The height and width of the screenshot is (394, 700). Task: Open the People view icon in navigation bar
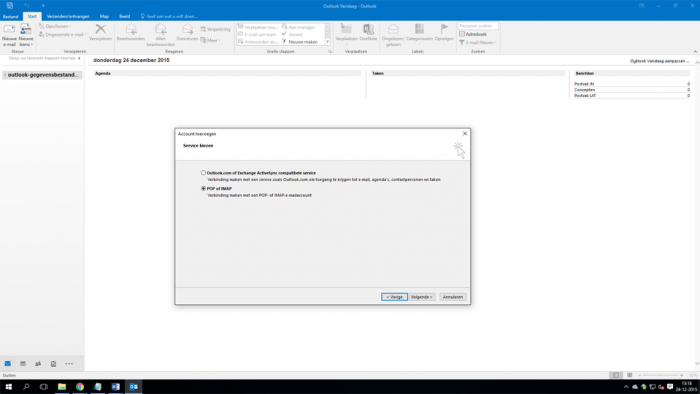pos(38,364)
